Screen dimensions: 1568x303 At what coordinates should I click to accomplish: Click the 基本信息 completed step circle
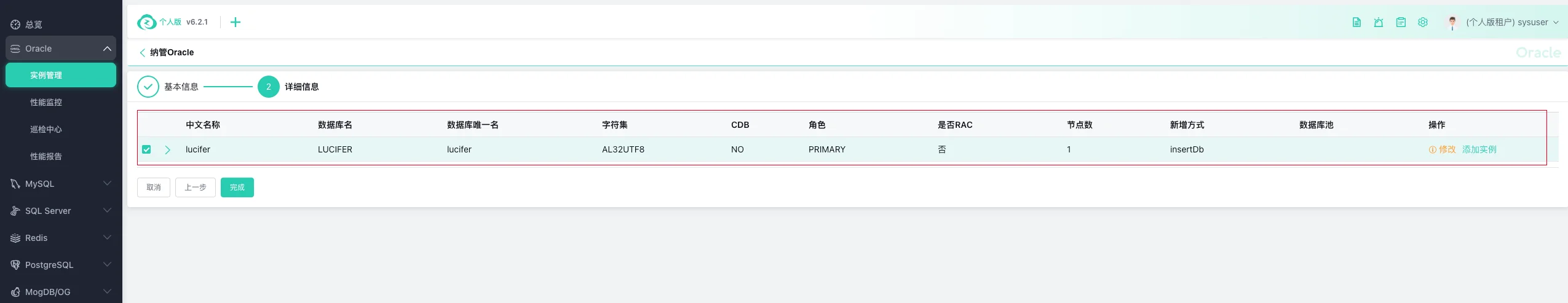pos(148,87)
